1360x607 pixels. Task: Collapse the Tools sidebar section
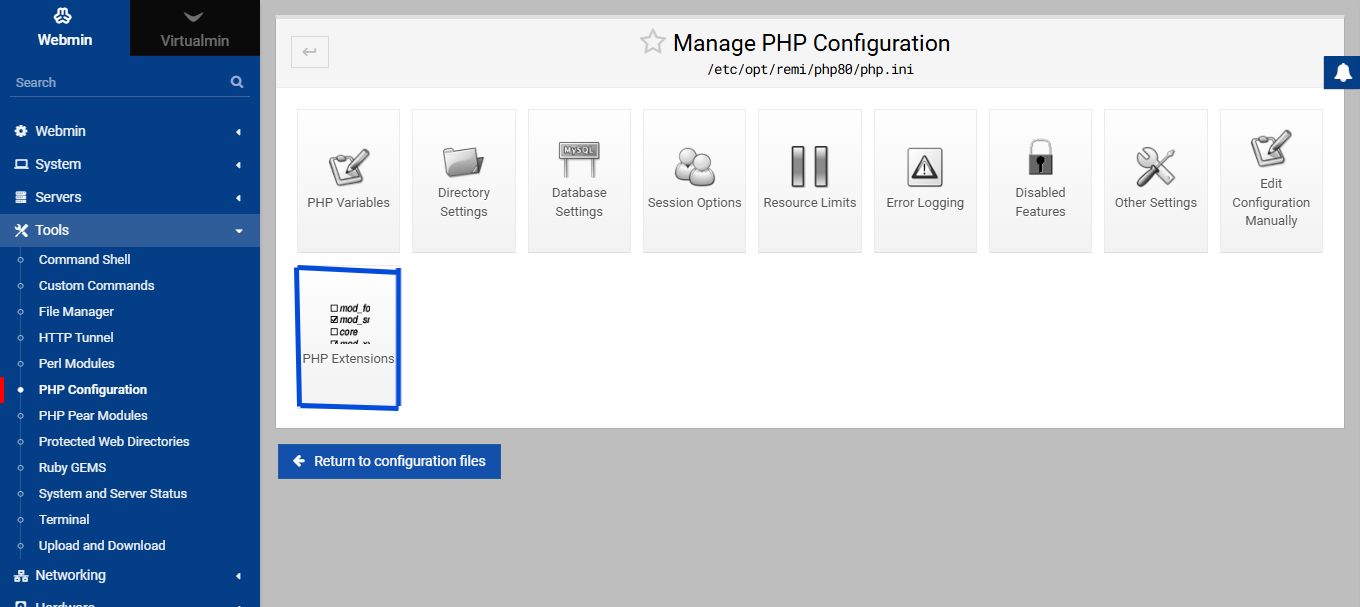coord(129,230)
